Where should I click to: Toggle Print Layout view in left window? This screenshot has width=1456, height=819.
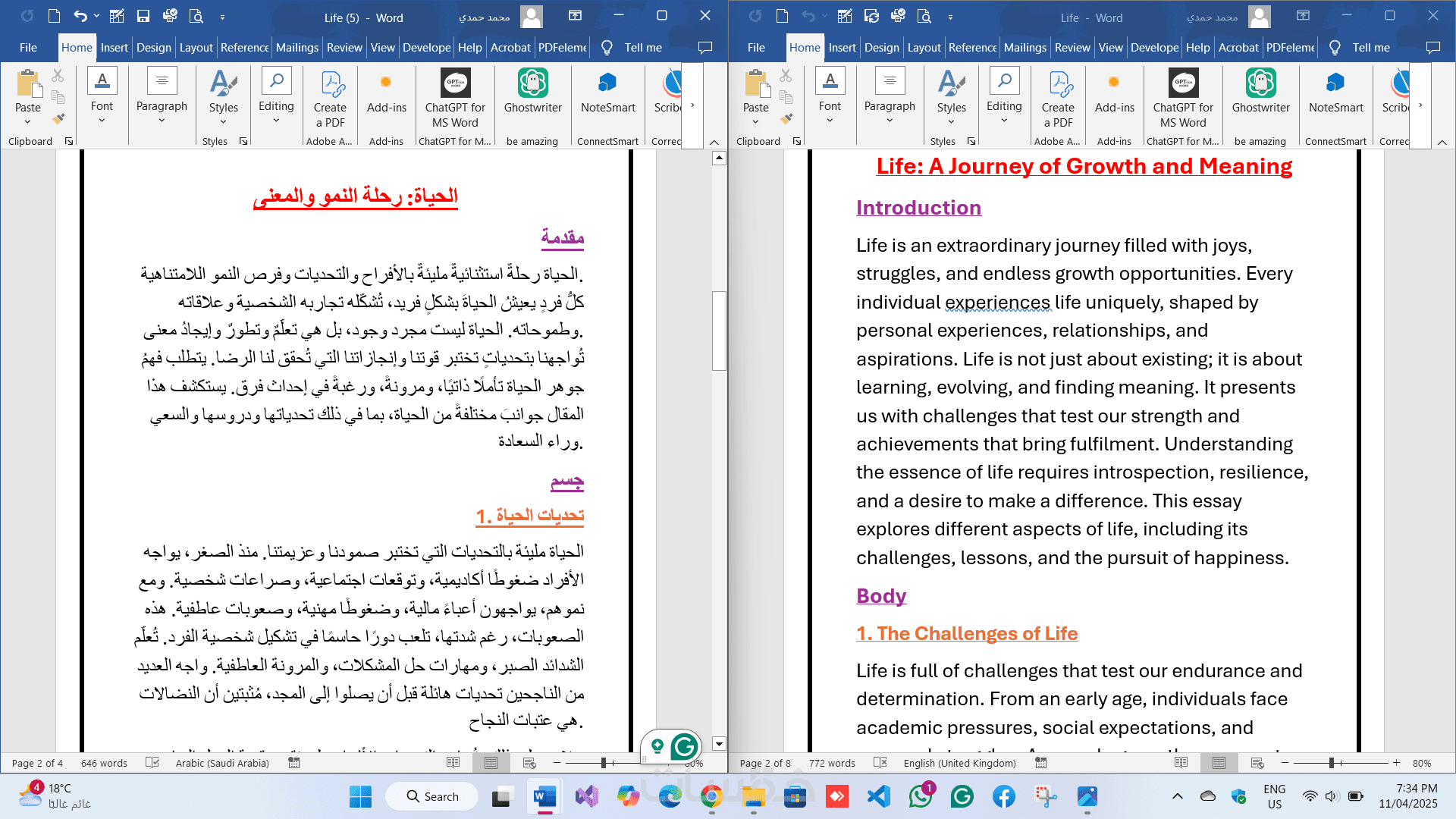[491, 763]
